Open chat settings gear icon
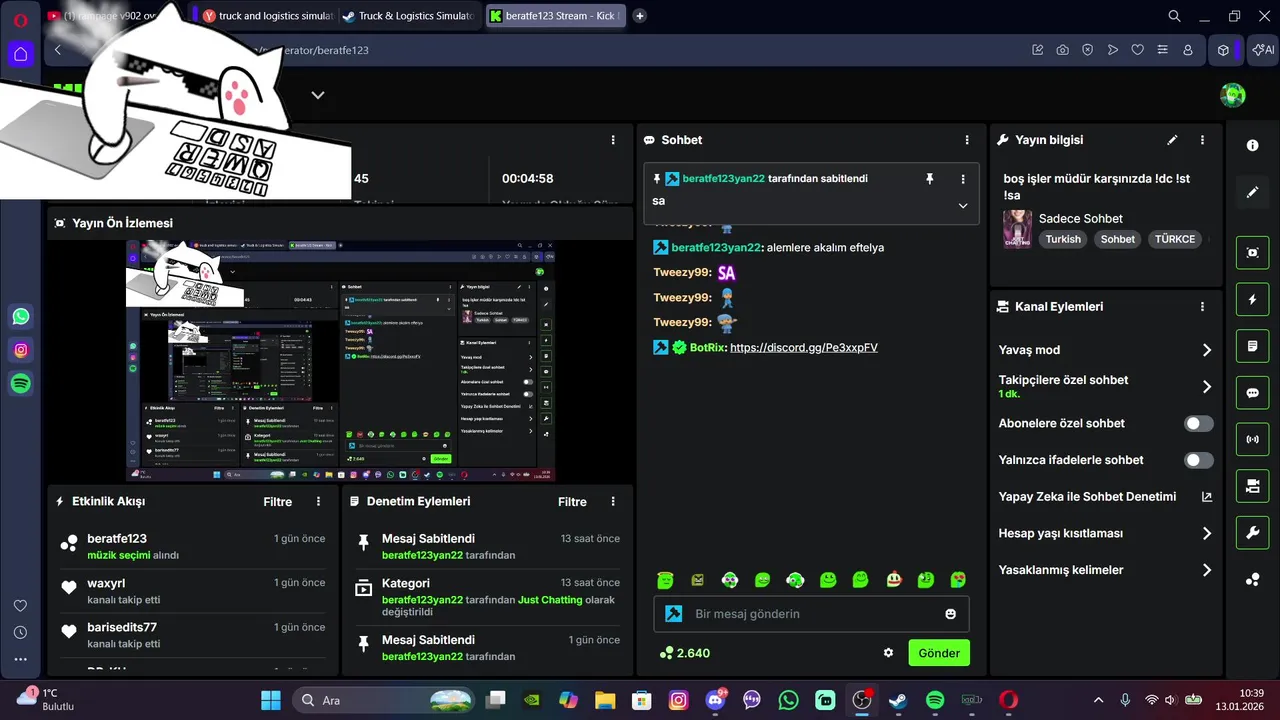The width and height of the screenshot is (1280, 720). pyautogui.click(x=888, y=653)
